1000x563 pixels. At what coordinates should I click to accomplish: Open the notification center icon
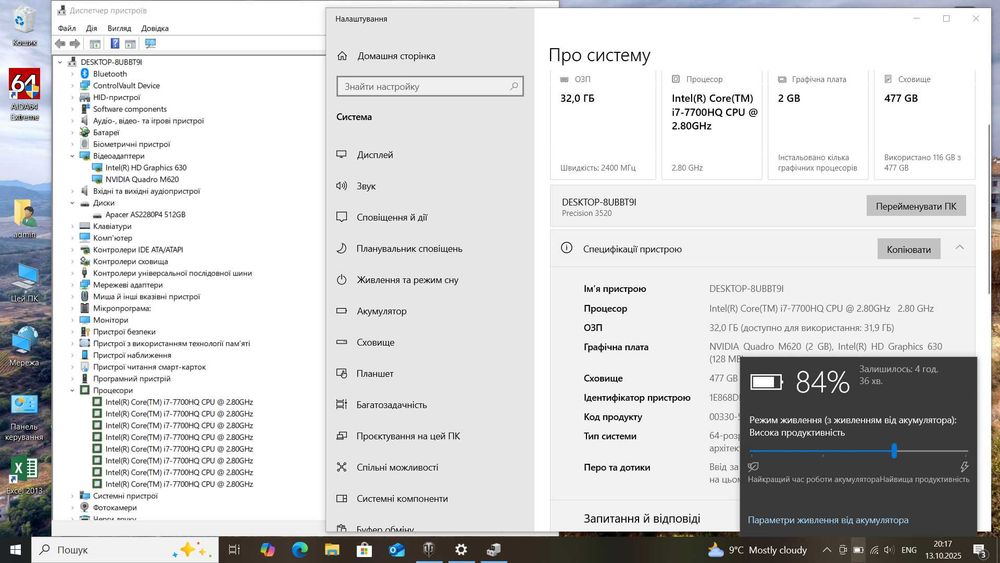coord(980,550)
